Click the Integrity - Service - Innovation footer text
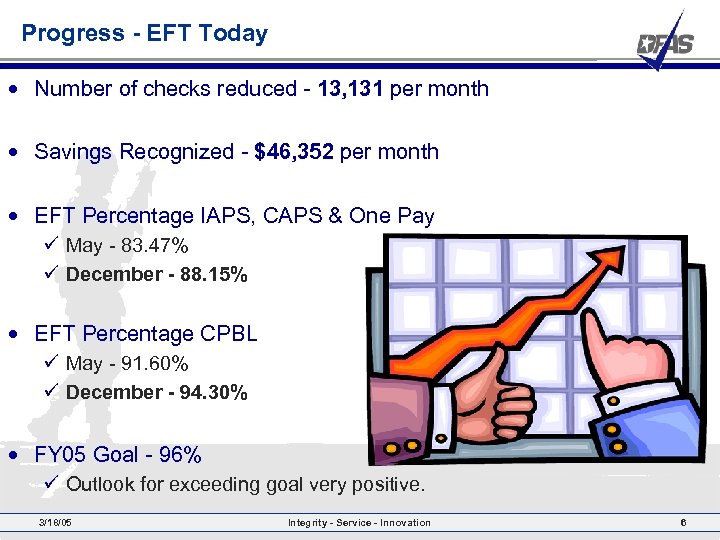The height and width of the screenshot is (540, 720). click(x=359, y=523)
